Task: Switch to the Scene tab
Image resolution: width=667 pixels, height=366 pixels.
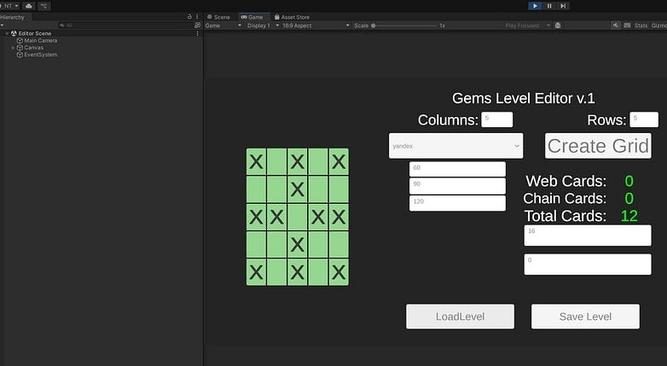Action: tap(218, 17)
